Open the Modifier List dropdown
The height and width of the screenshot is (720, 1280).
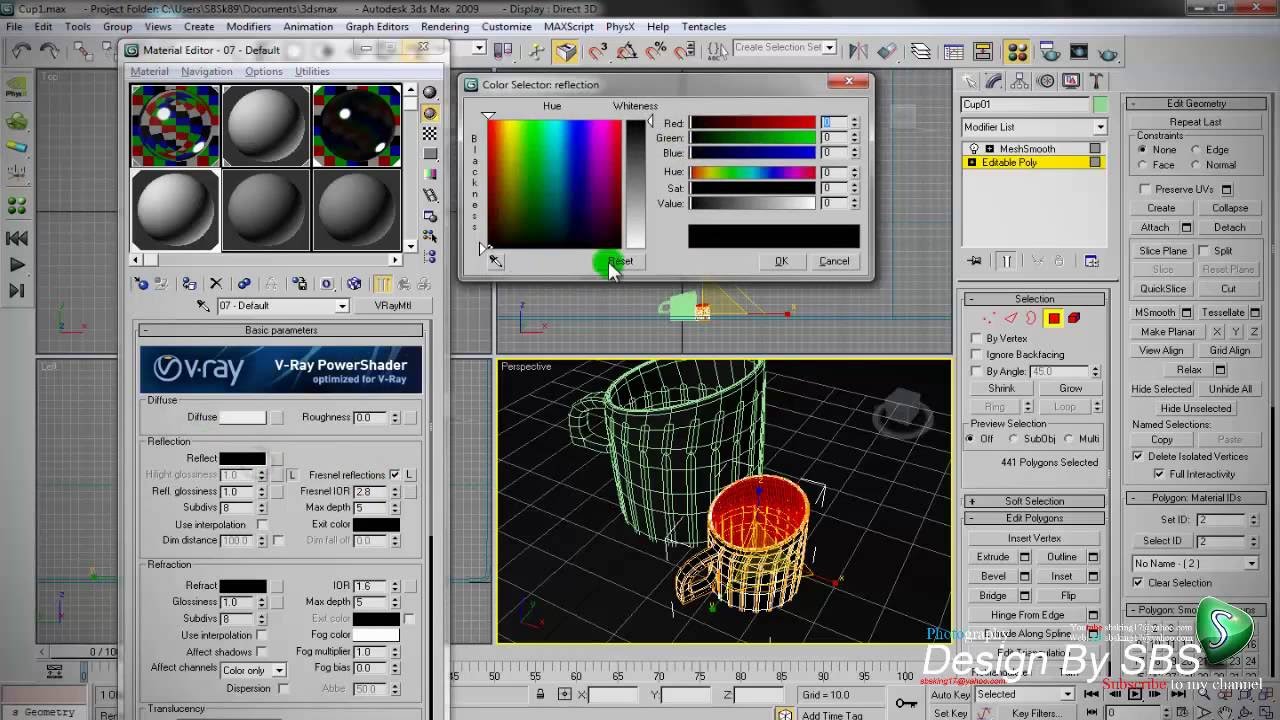[x=1034, y=127]
